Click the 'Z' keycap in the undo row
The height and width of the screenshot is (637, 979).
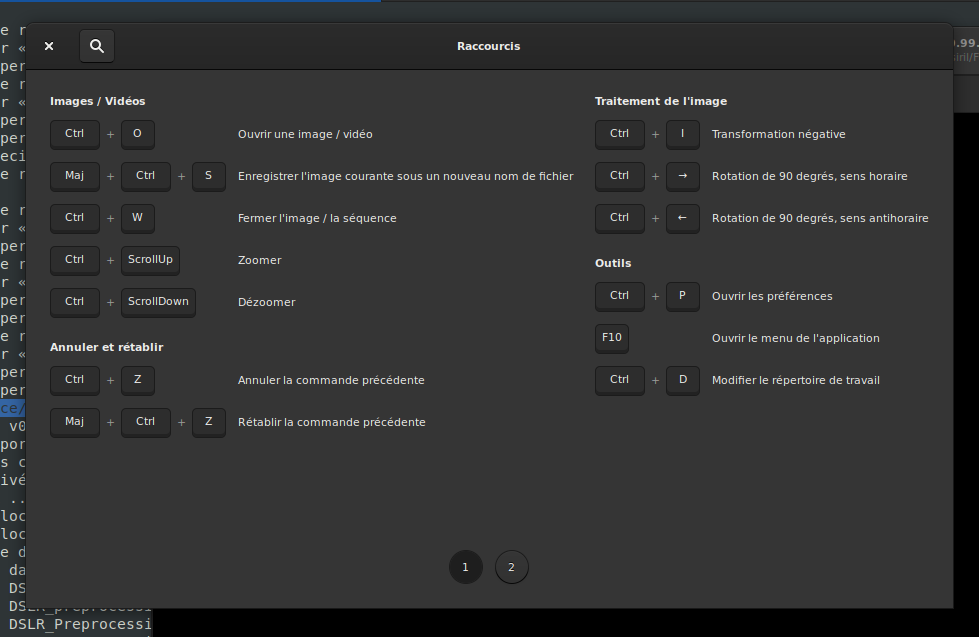[x=137, y=380]
